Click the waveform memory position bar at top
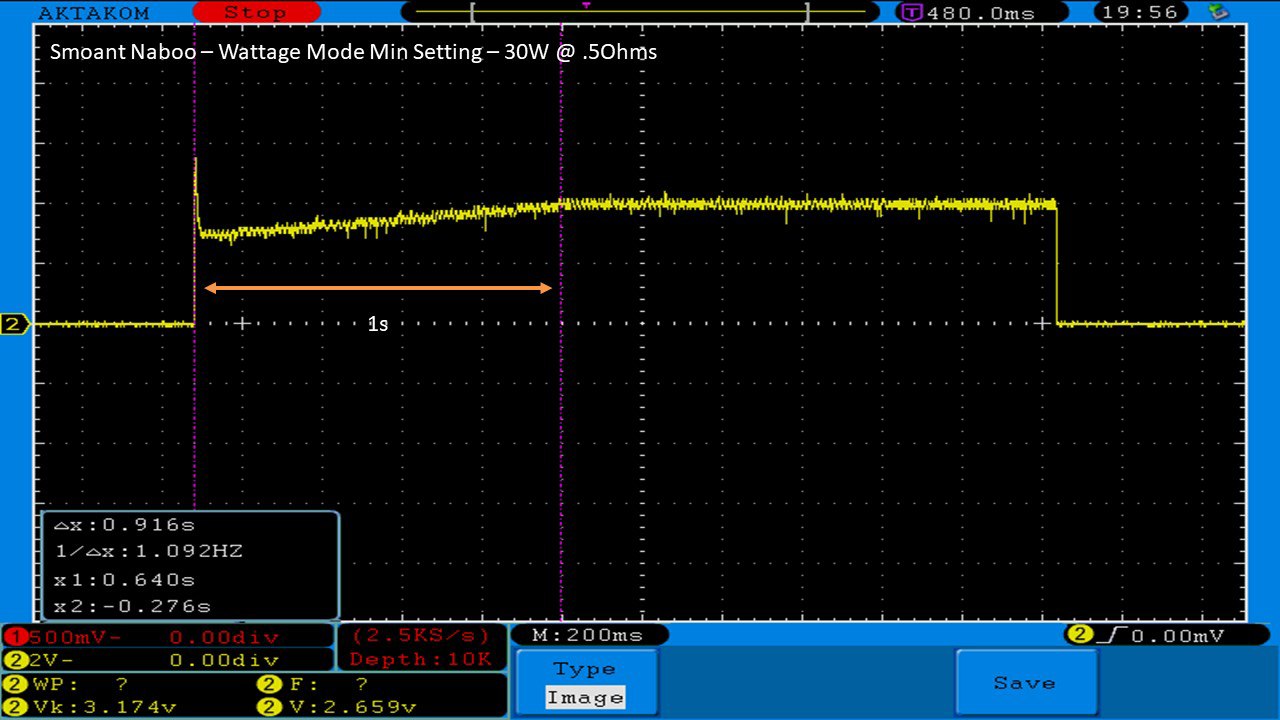 pos(640,13)
